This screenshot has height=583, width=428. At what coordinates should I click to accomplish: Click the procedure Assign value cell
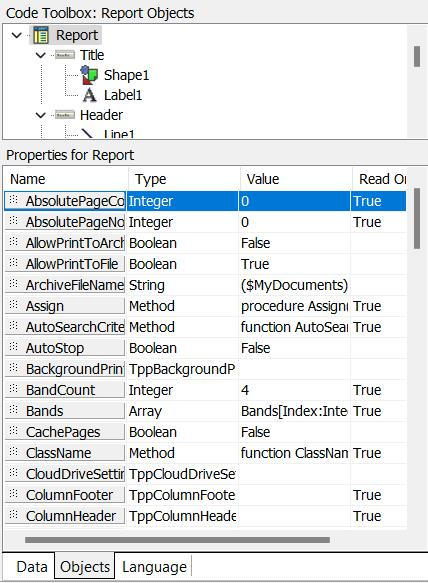pyautogui.click(x=294, y=306)
